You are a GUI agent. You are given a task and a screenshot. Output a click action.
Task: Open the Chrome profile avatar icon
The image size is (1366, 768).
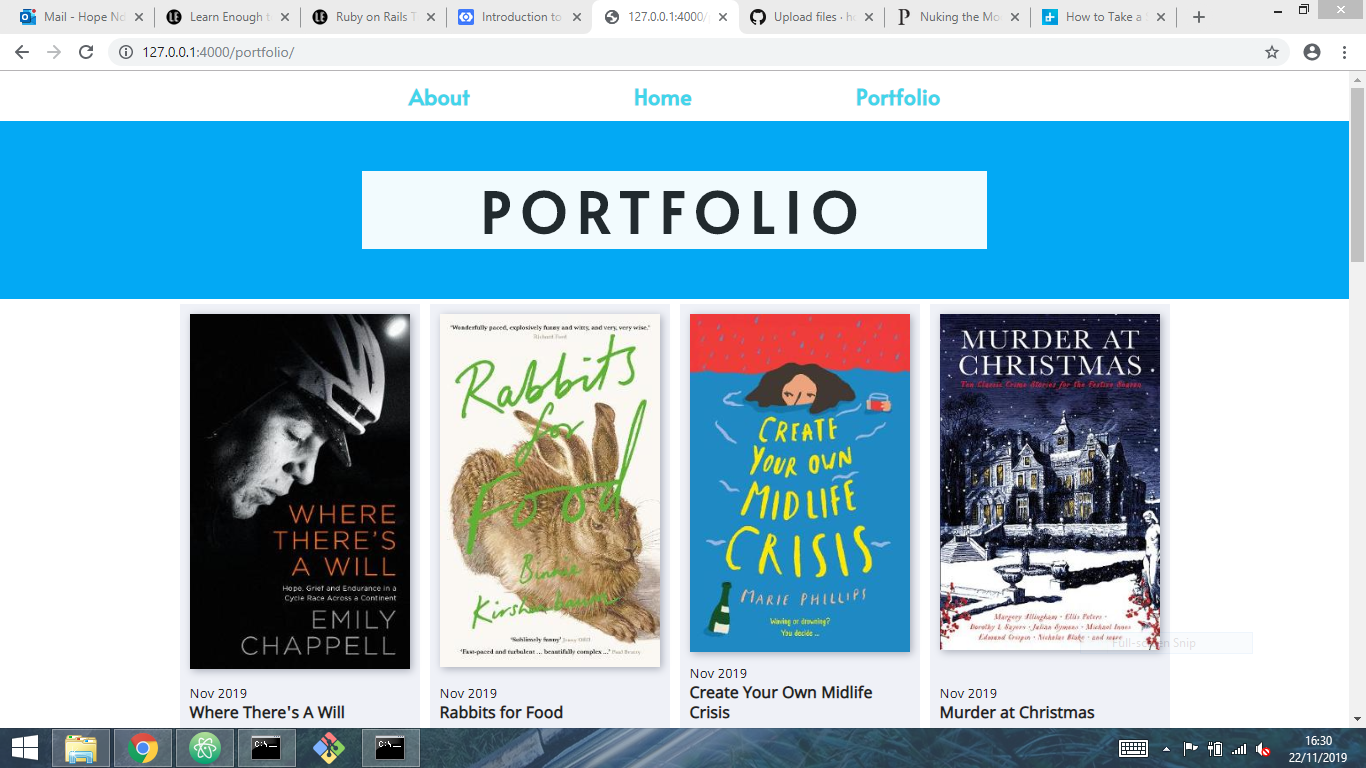click(x=1312, y=52)
